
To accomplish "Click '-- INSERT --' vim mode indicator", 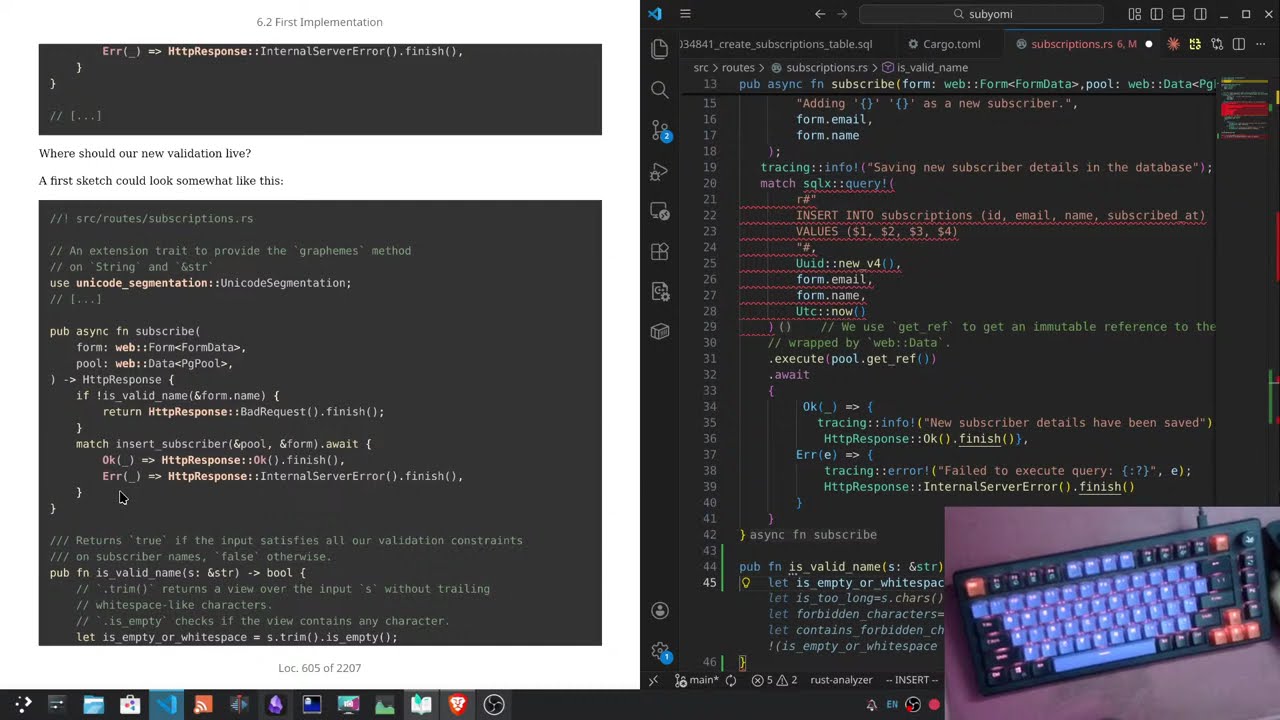I will click(x=911, y=680).
